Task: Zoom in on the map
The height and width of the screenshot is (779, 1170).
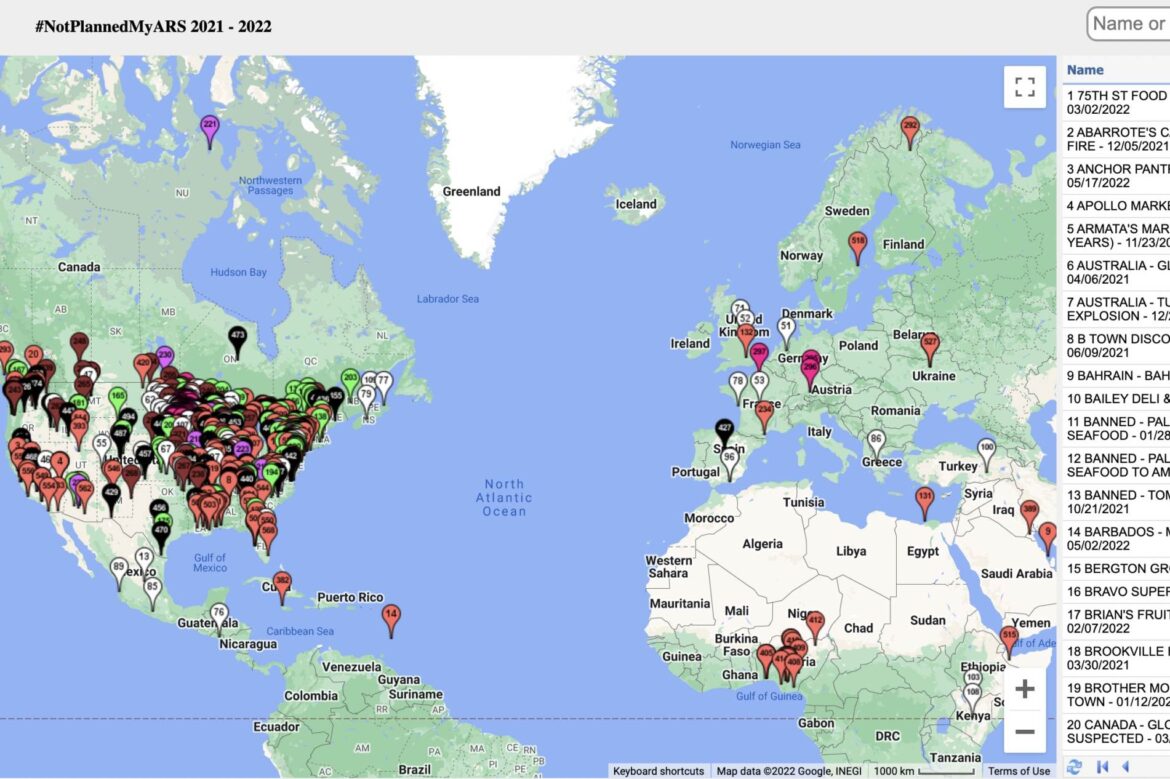Action: point(1024,689)
